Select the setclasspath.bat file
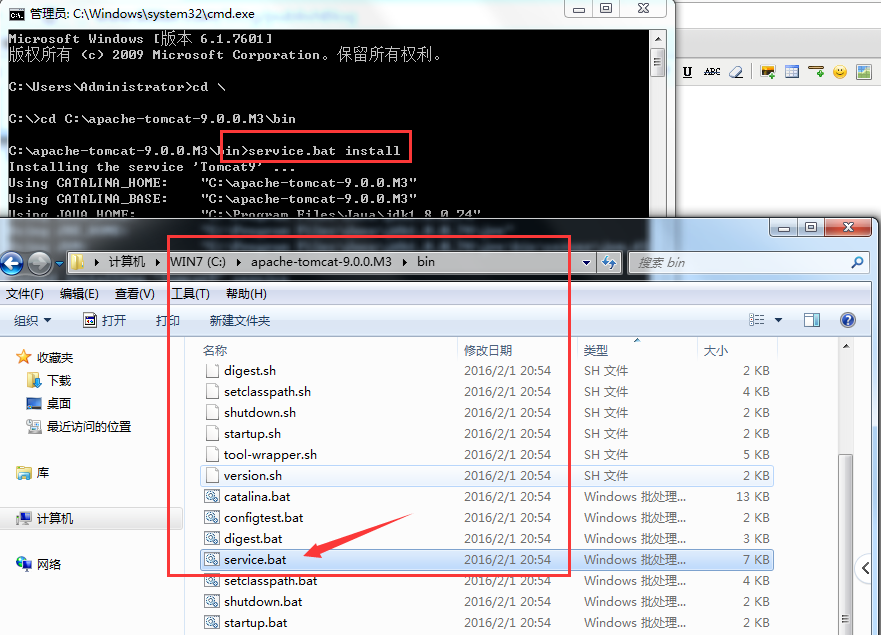Image resolution: width=881 pixels, height=635 pixels. point(487,580)
